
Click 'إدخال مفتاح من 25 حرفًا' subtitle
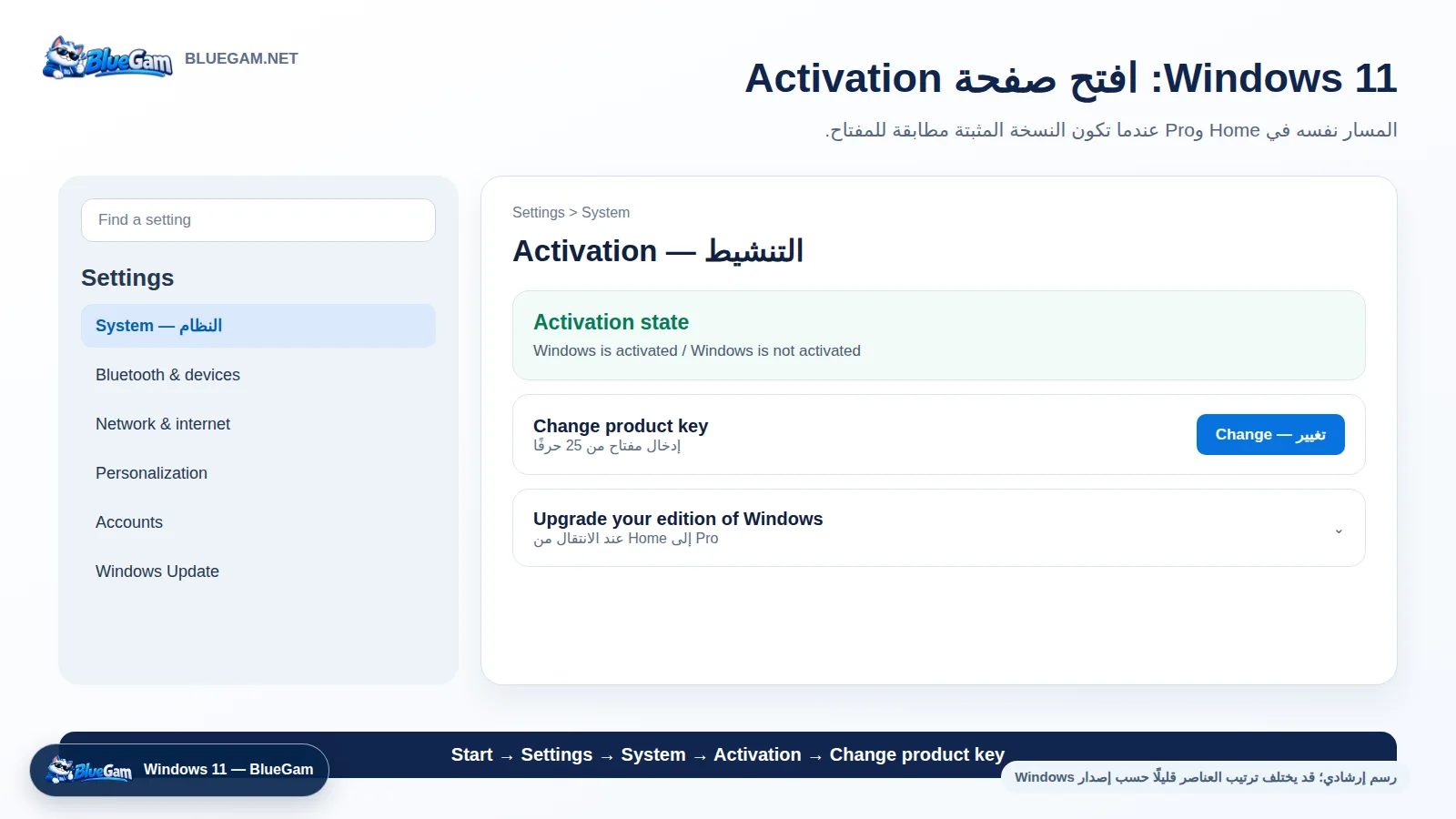point(607,446)
